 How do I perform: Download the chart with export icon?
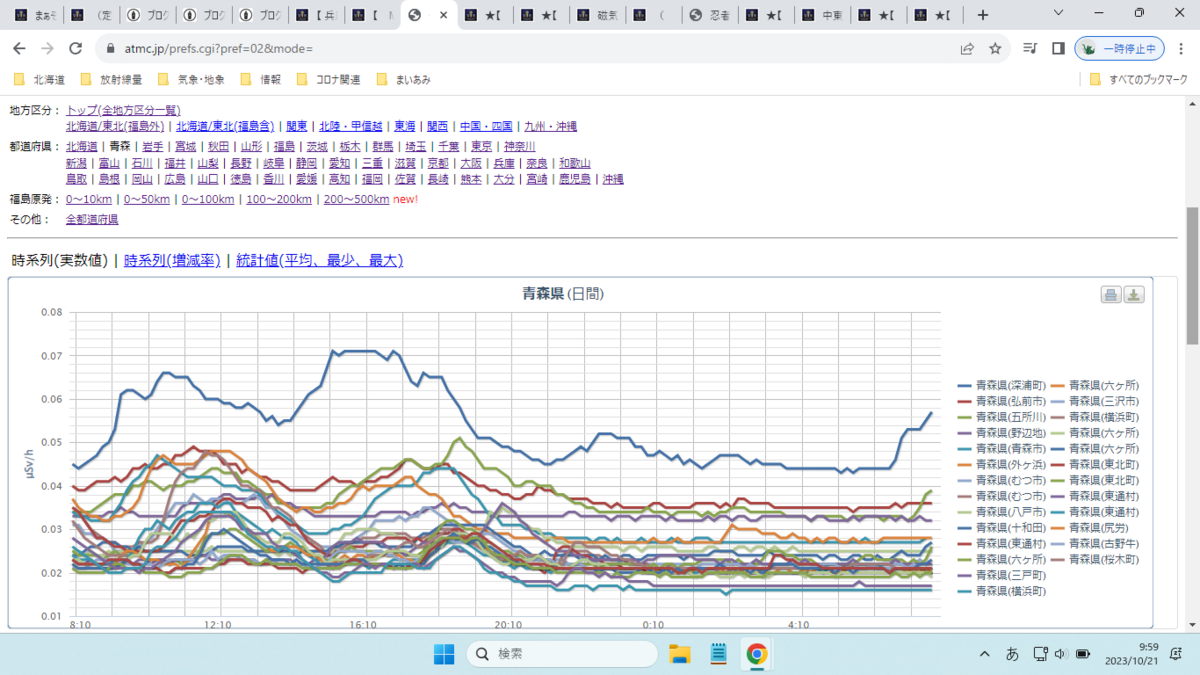point(1134,294)
